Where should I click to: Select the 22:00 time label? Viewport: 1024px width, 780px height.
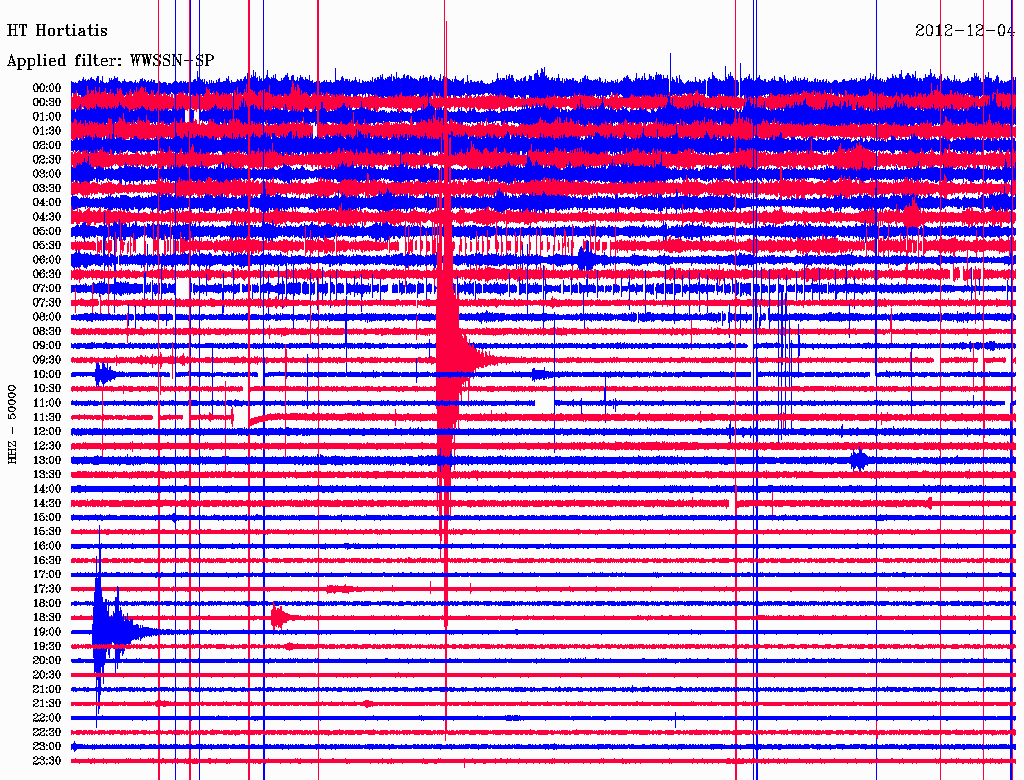tap(47, 718)
